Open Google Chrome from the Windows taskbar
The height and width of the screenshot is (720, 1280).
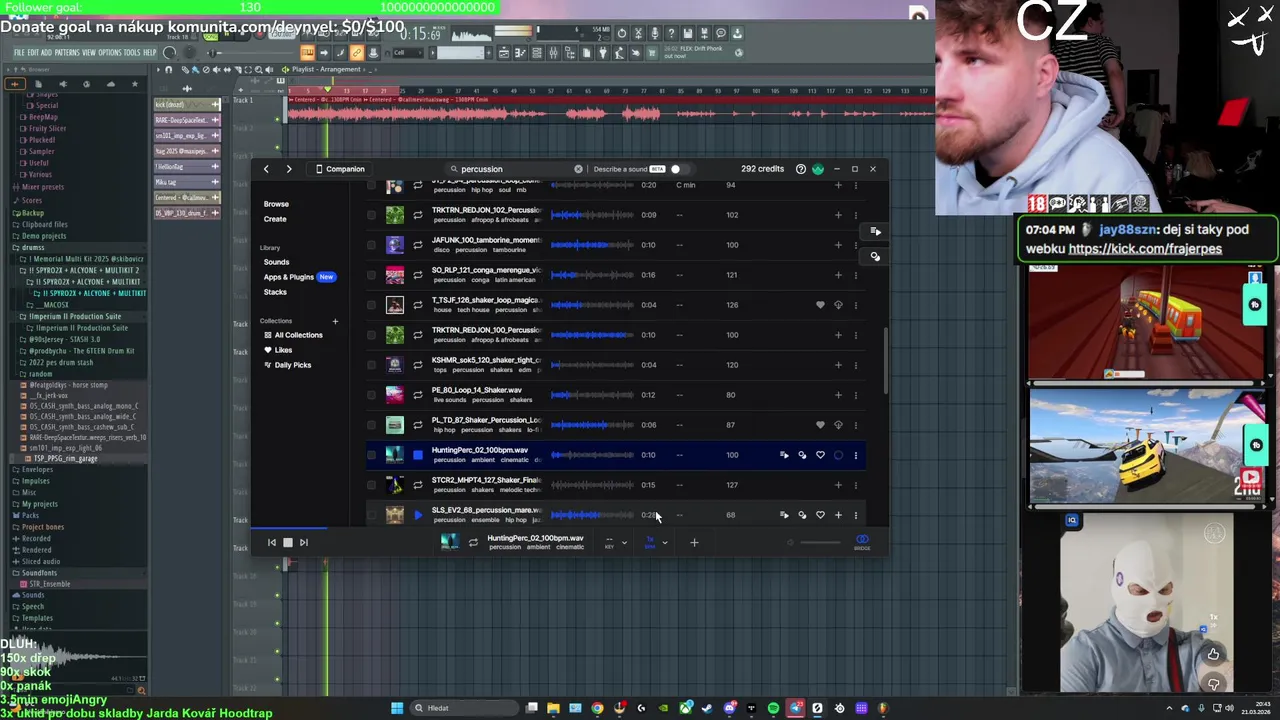pyautogui.click(x=597, y=708)
